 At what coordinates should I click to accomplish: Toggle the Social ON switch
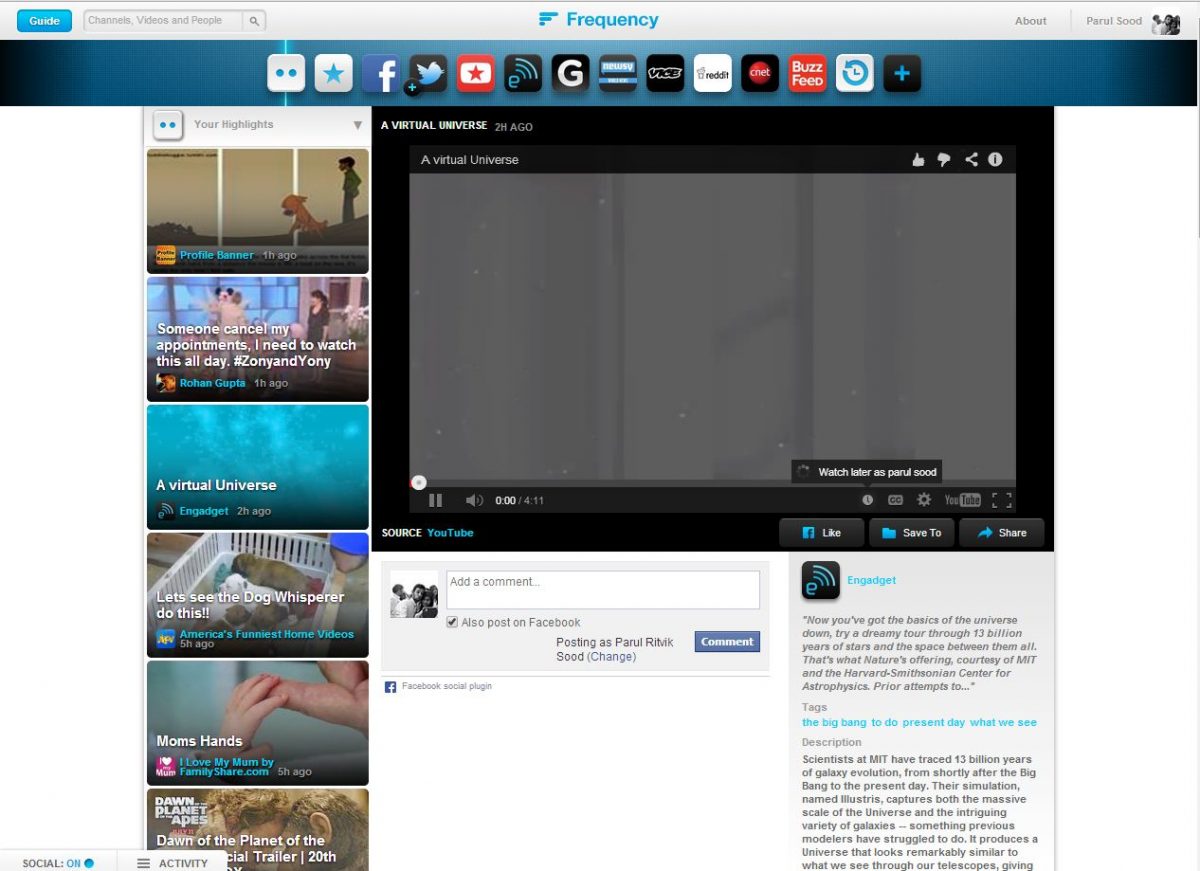[89, 863]
